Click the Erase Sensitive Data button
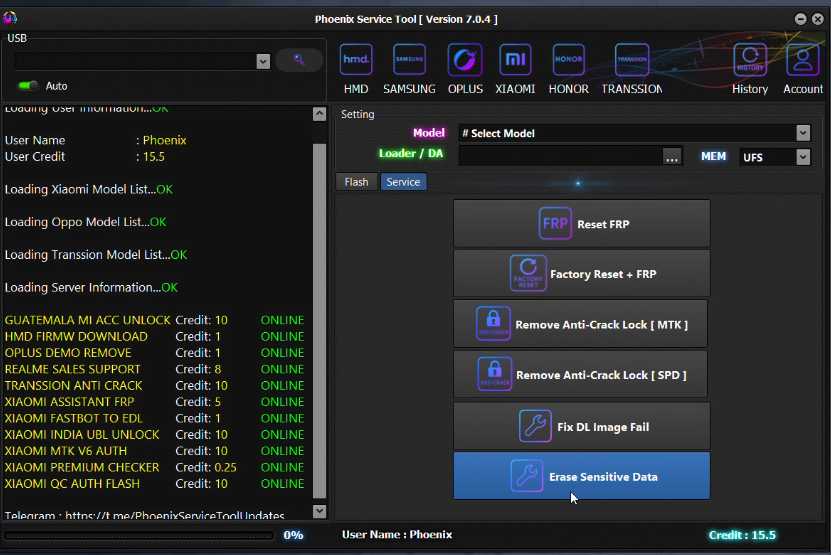 [x=581, y=475]
